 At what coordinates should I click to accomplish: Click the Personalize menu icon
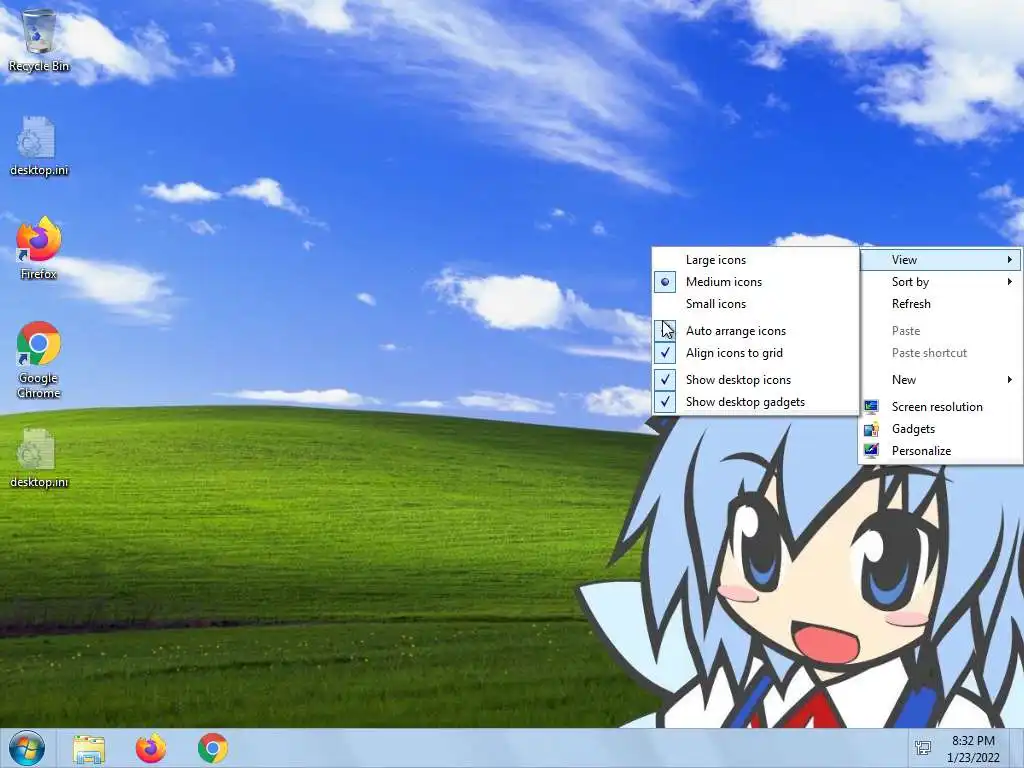click(x=871, y=451)
